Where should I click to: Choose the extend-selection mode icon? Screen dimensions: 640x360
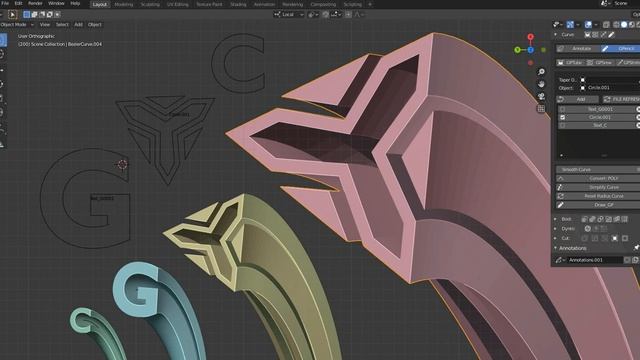[34, 15]
